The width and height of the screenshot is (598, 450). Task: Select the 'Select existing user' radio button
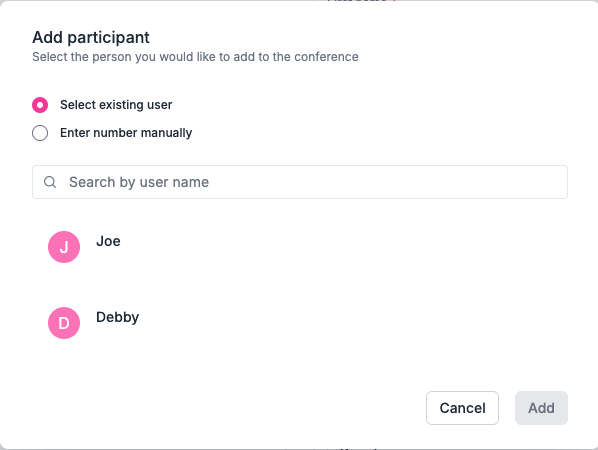(x=40, y=105)
